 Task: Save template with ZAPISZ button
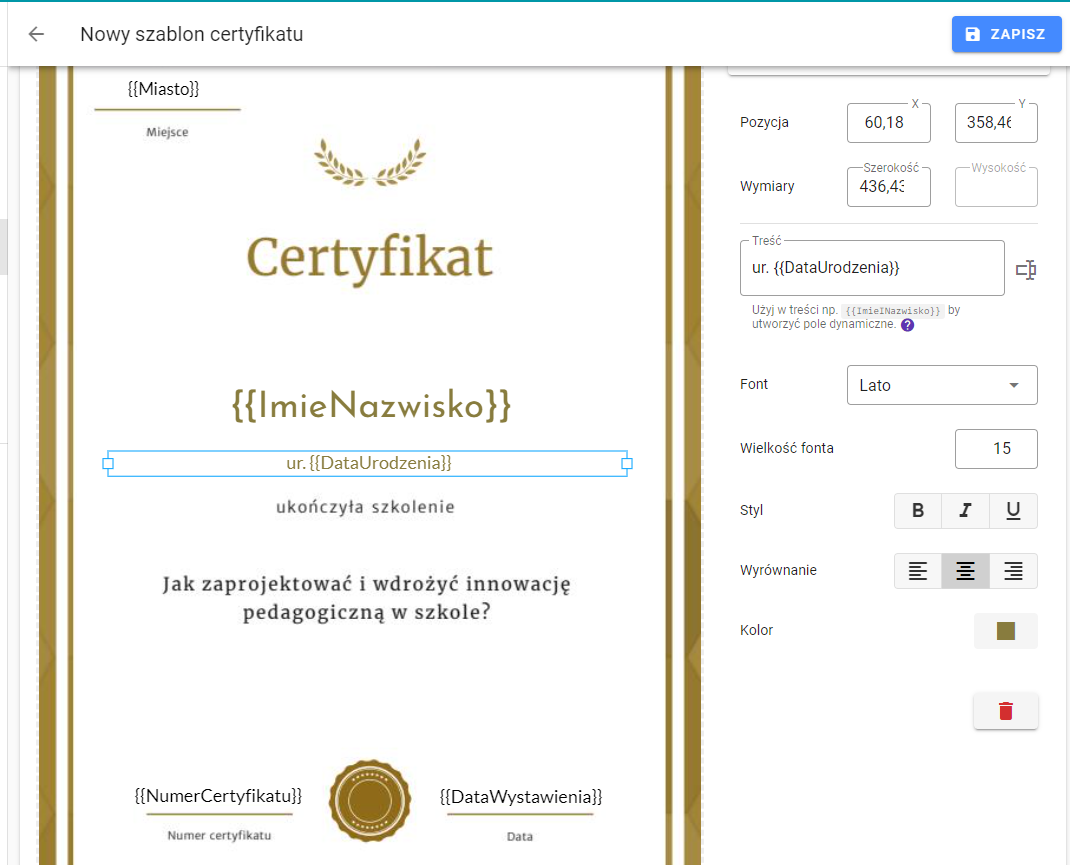point(1006,34)
